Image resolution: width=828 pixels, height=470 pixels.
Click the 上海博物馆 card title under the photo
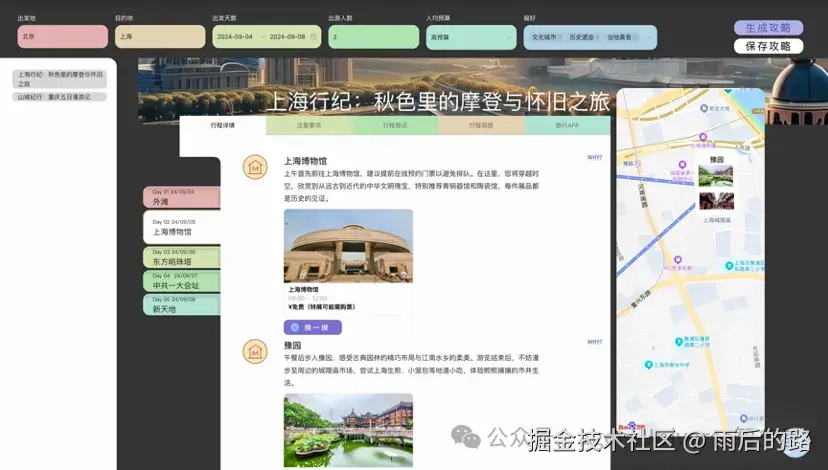304,289
